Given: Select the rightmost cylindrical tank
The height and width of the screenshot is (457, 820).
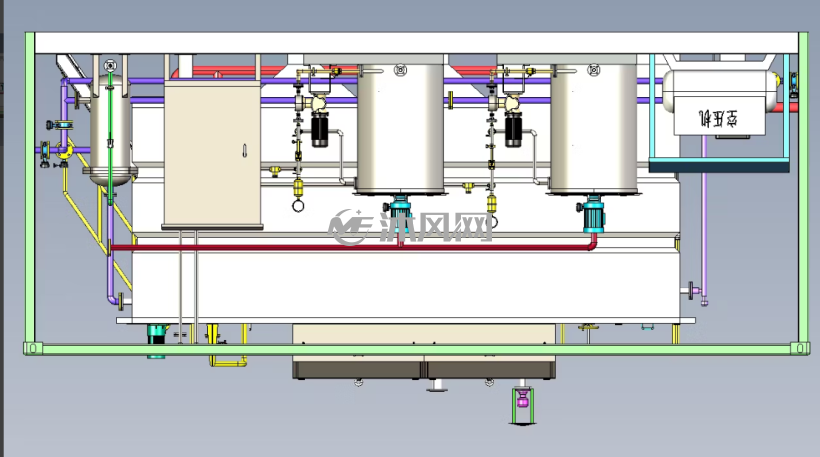Looking at the screenshot, I should (x=594, y=127).
